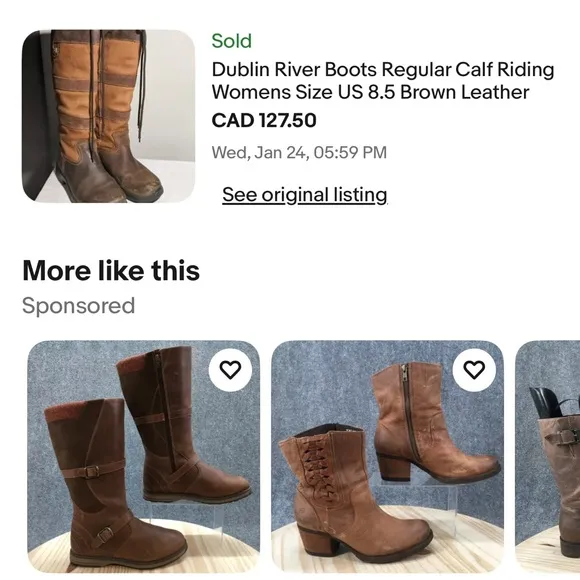Open the sold Dublin River Boots thumbnail

click(108, 116)
